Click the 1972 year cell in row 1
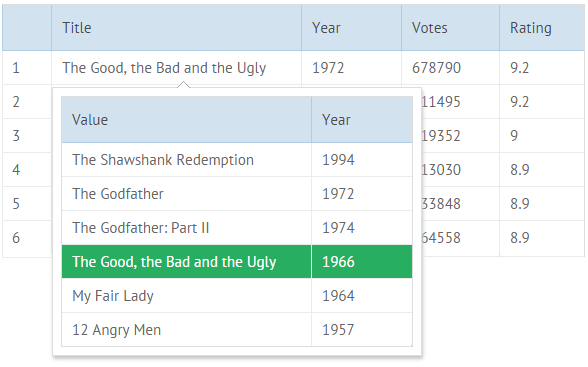The height and width of the screenshot is (367, 588). point(351,68)
